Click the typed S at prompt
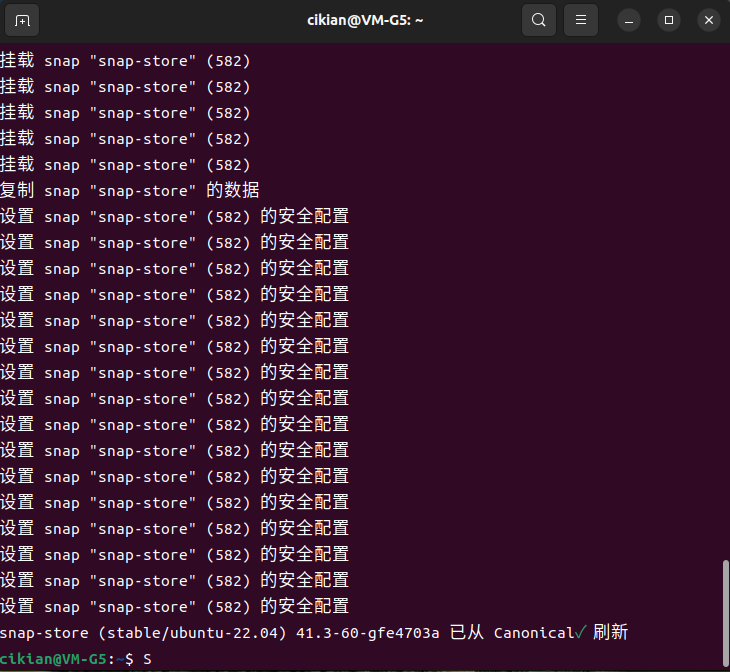The width and height of the screenshot is (730, 672). pos(147,659)
